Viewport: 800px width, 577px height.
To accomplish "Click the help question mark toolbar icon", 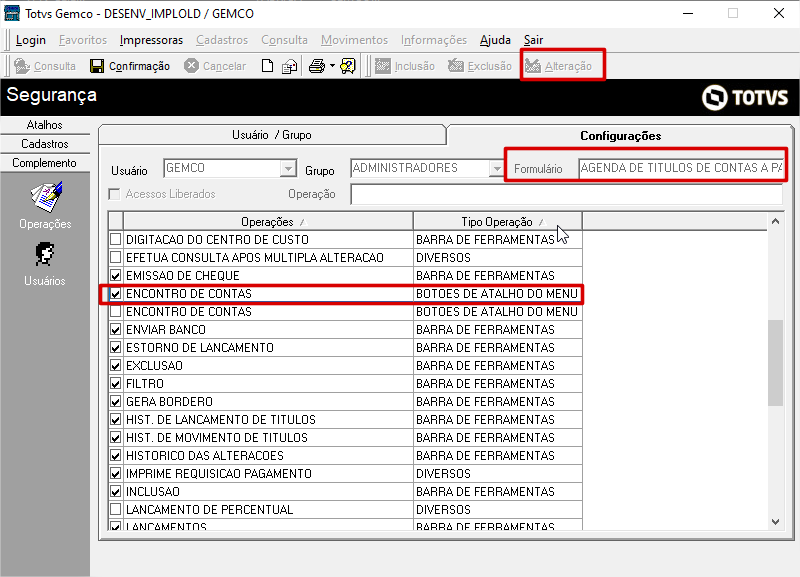I will click(x=348, y=66).
